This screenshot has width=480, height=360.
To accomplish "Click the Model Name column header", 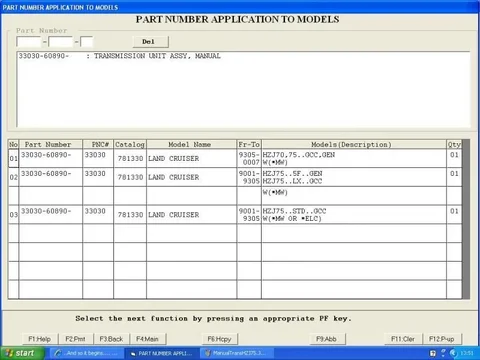I will 191,144.
